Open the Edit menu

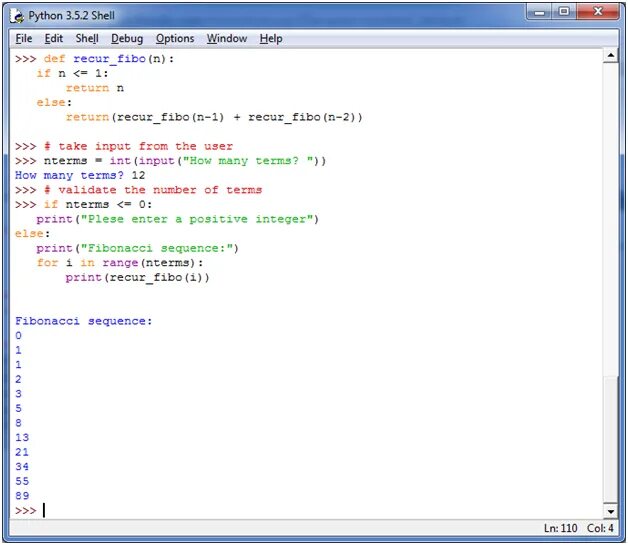54,39
